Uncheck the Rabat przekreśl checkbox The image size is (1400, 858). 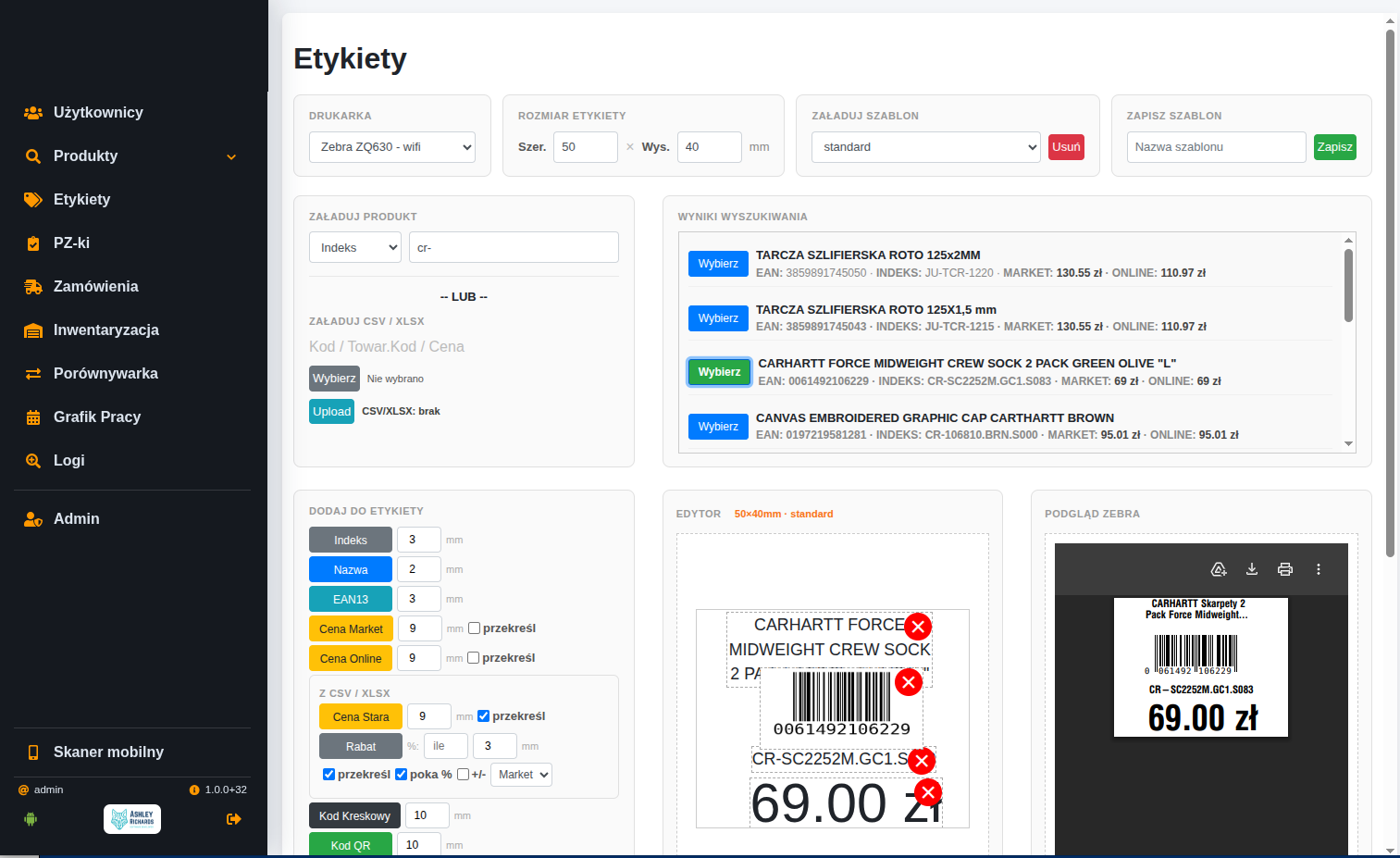pyautogui.click(x=328, y=775)
